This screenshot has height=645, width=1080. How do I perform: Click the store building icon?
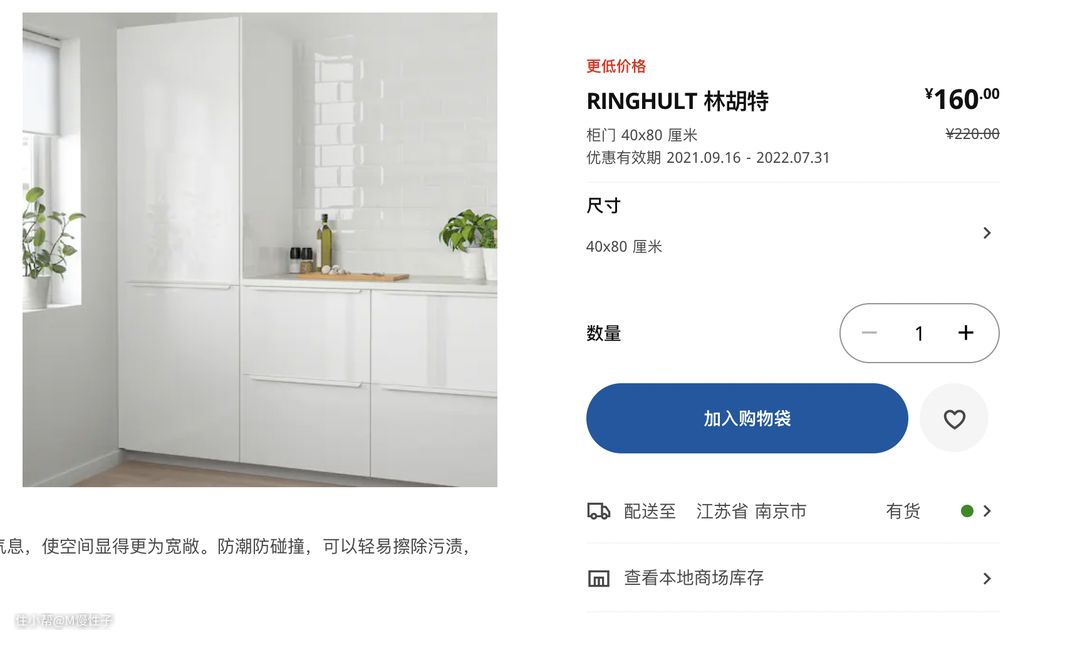coord(598,578)
